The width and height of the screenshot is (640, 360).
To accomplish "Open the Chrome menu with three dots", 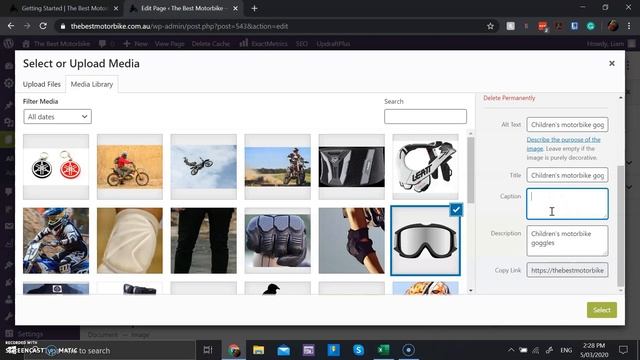I will [629, 26].
